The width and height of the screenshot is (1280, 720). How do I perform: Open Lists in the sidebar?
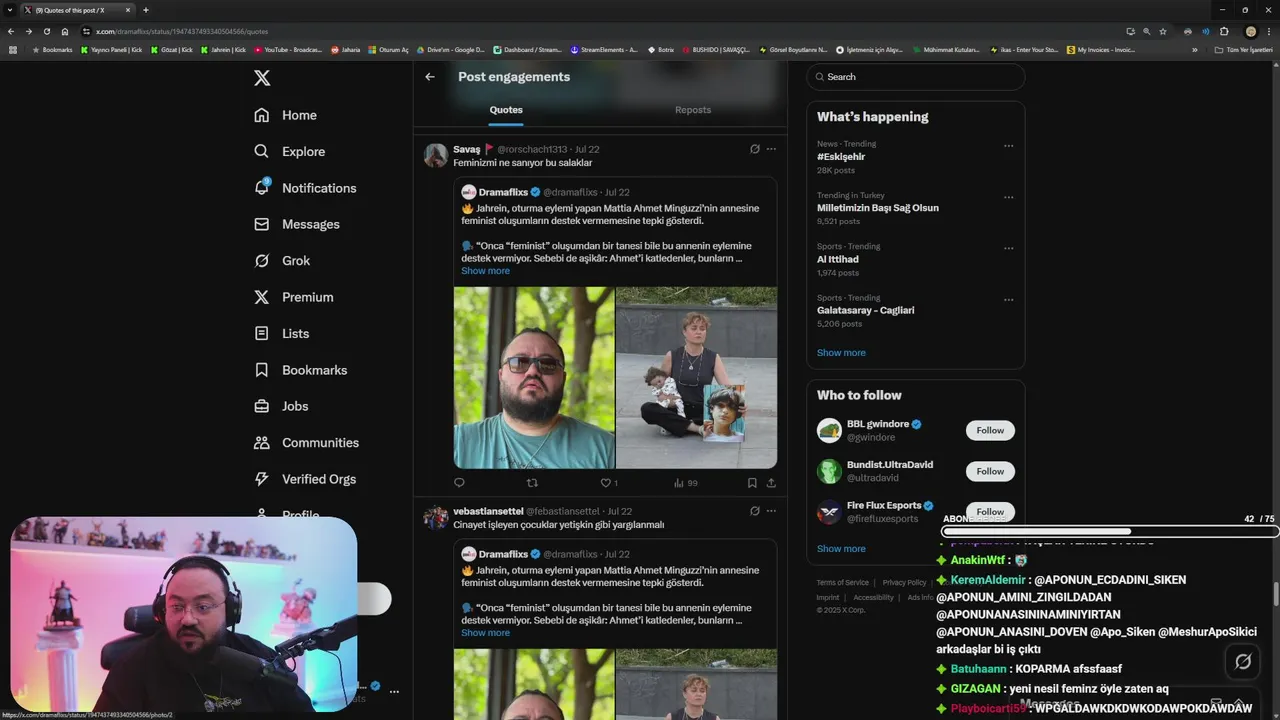pos(282,333)
